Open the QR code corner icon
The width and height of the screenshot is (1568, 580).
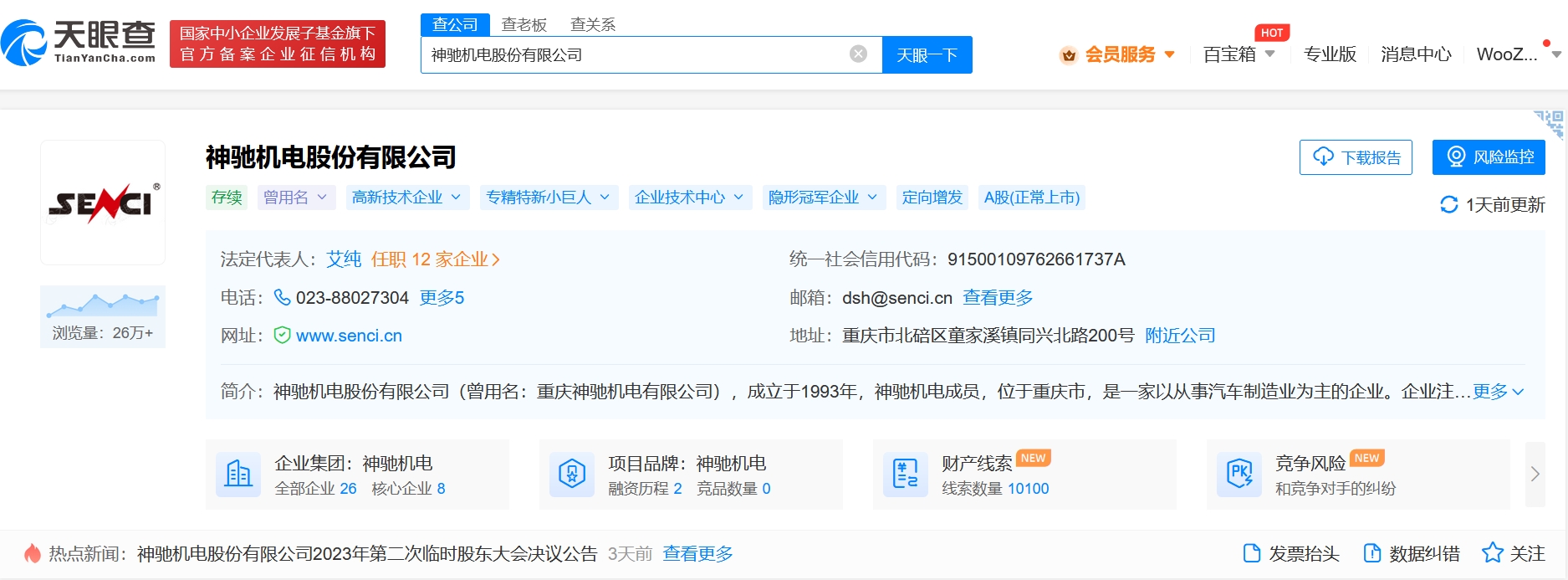click(x=1549, y=124)
